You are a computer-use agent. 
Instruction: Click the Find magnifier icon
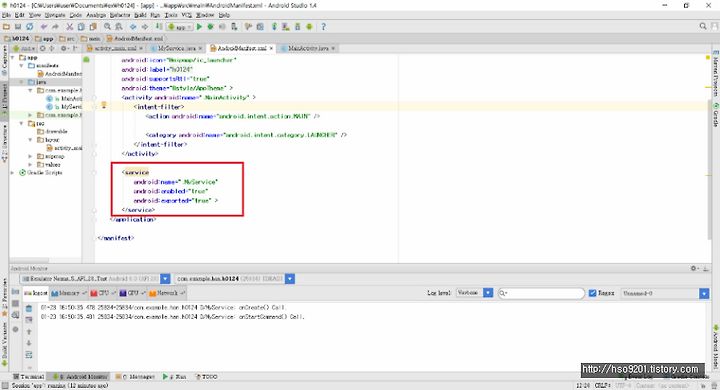[107, 27]
